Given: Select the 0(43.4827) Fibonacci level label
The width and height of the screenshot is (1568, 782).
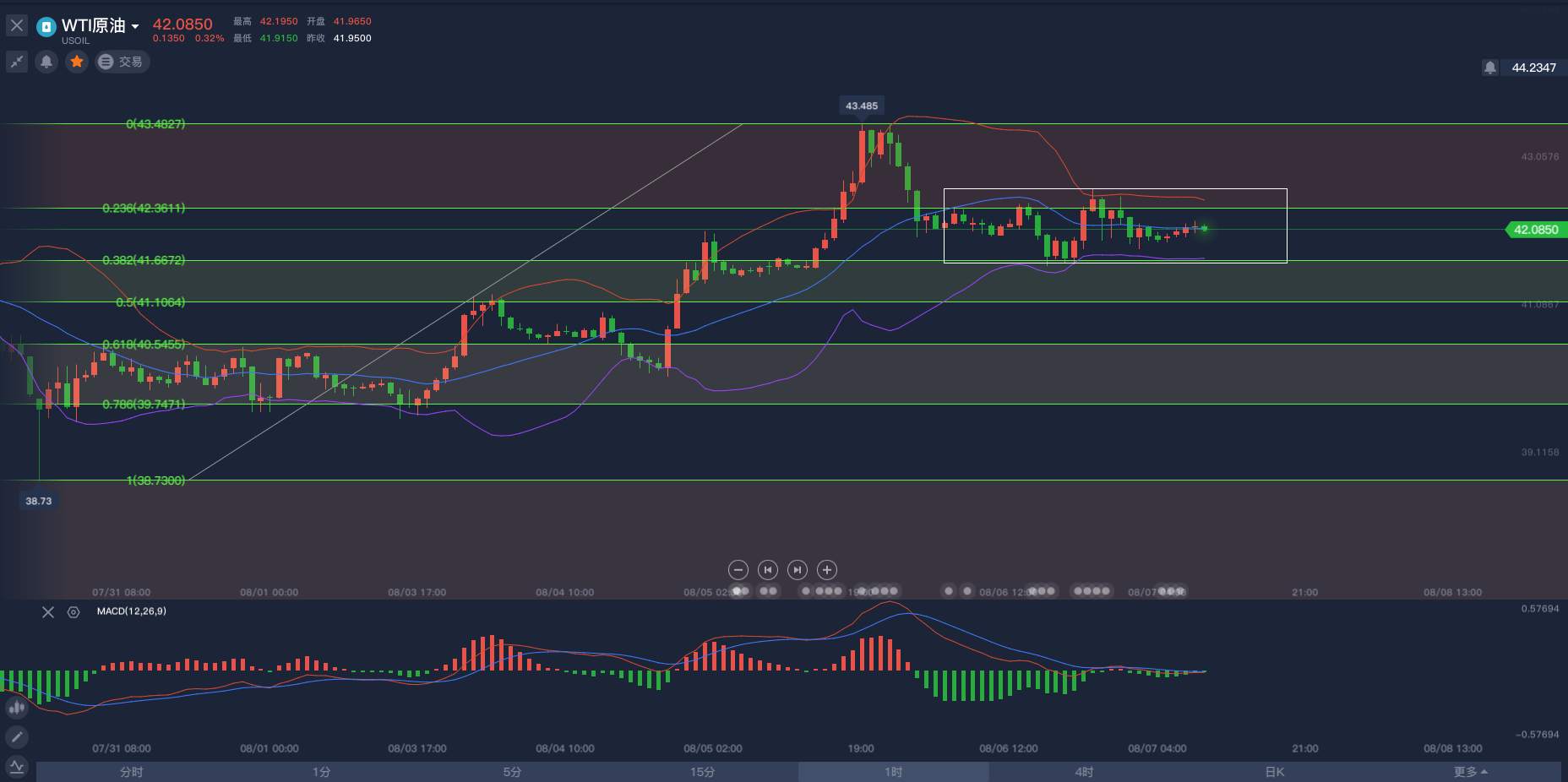Looking at the screenshot, I should 155,124.
